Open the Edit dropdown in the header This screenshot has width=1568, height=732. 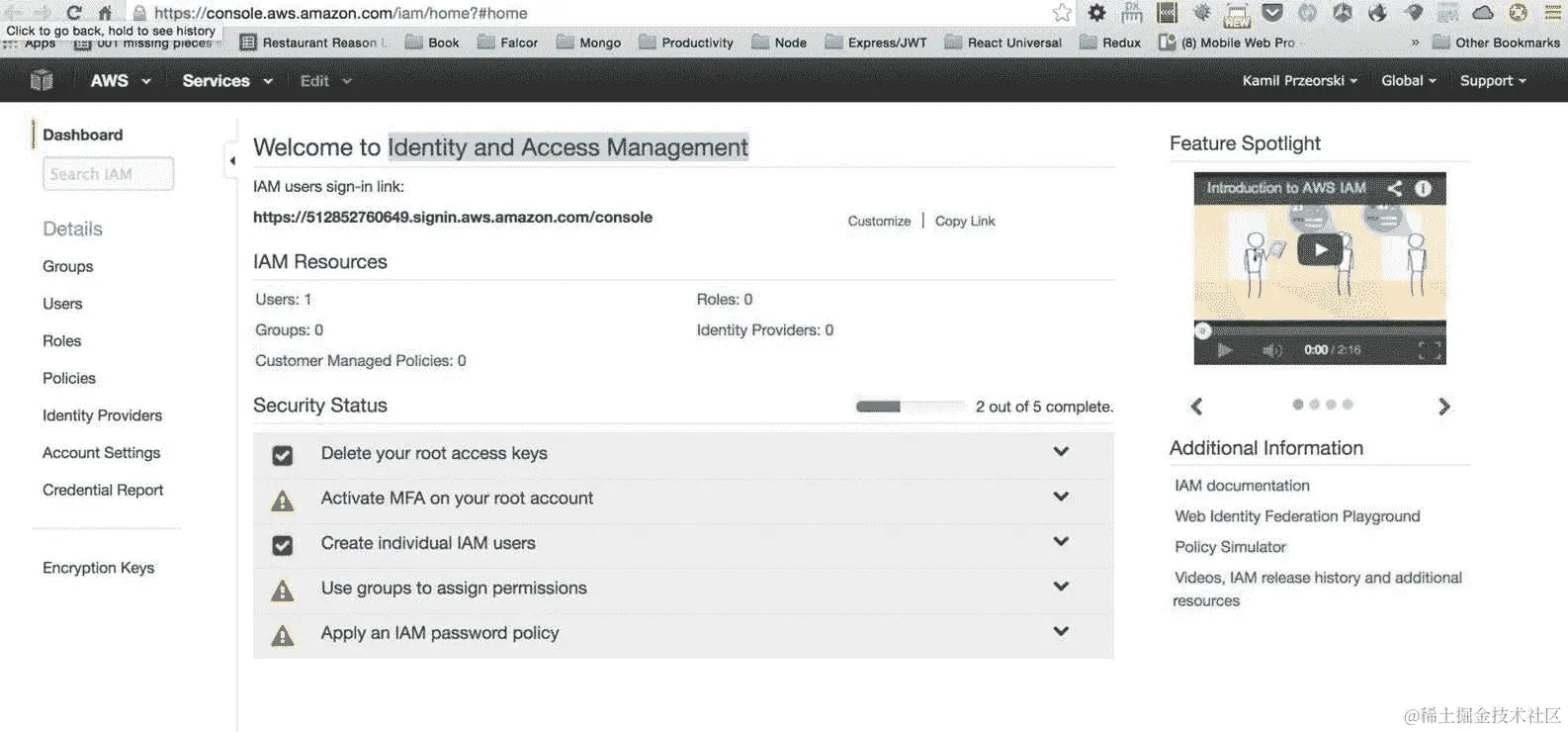pyautogui.click(x=325, y=81)
